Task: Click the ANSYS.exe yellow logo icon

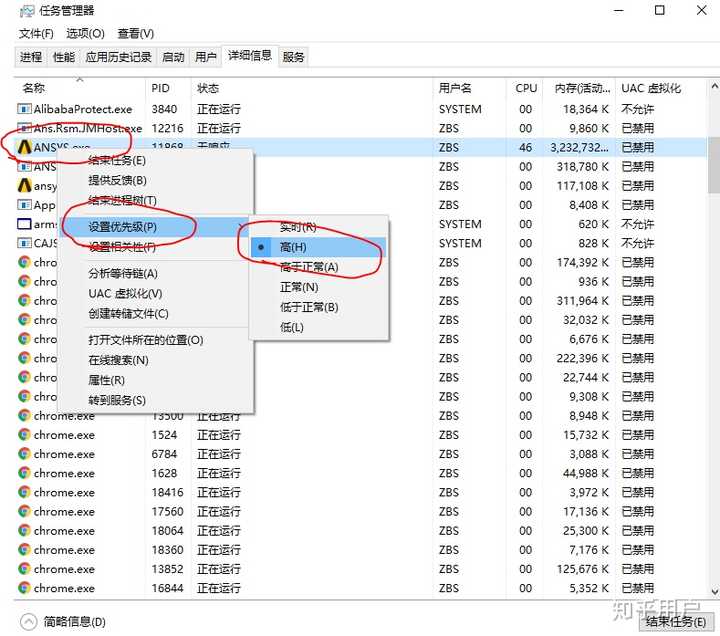Action: tap(24, 147)
